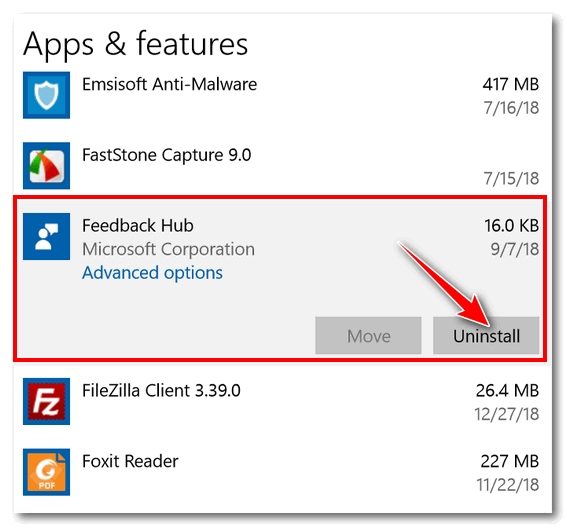The width and height of the screenshot is (567, 528).
Task: Click the 16.0 KB size value
Action: click(511, 226)
